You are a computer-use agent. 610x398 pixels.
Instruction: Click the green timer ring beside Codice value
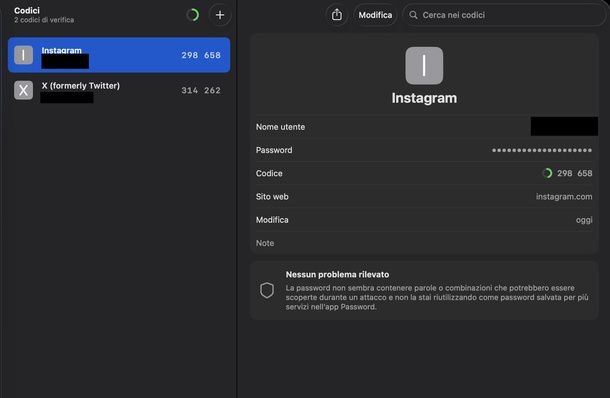coord(547,173)
